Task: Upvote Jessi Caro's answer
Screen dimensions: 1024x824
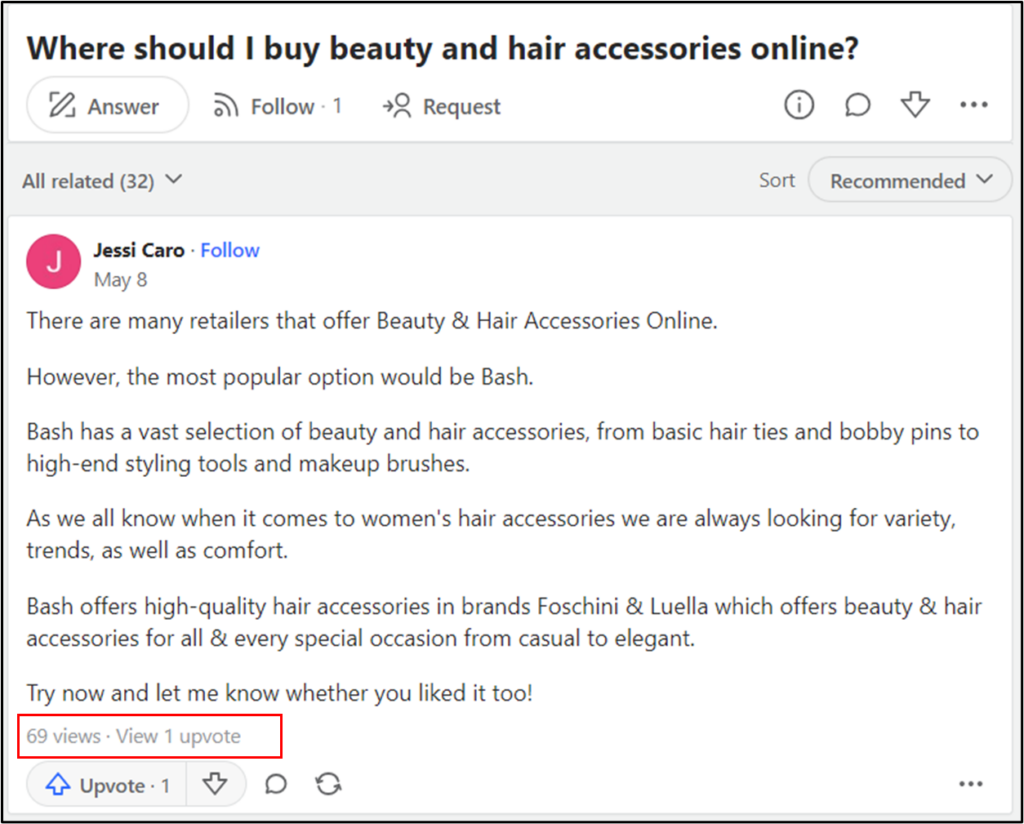Action: point(109,785)
